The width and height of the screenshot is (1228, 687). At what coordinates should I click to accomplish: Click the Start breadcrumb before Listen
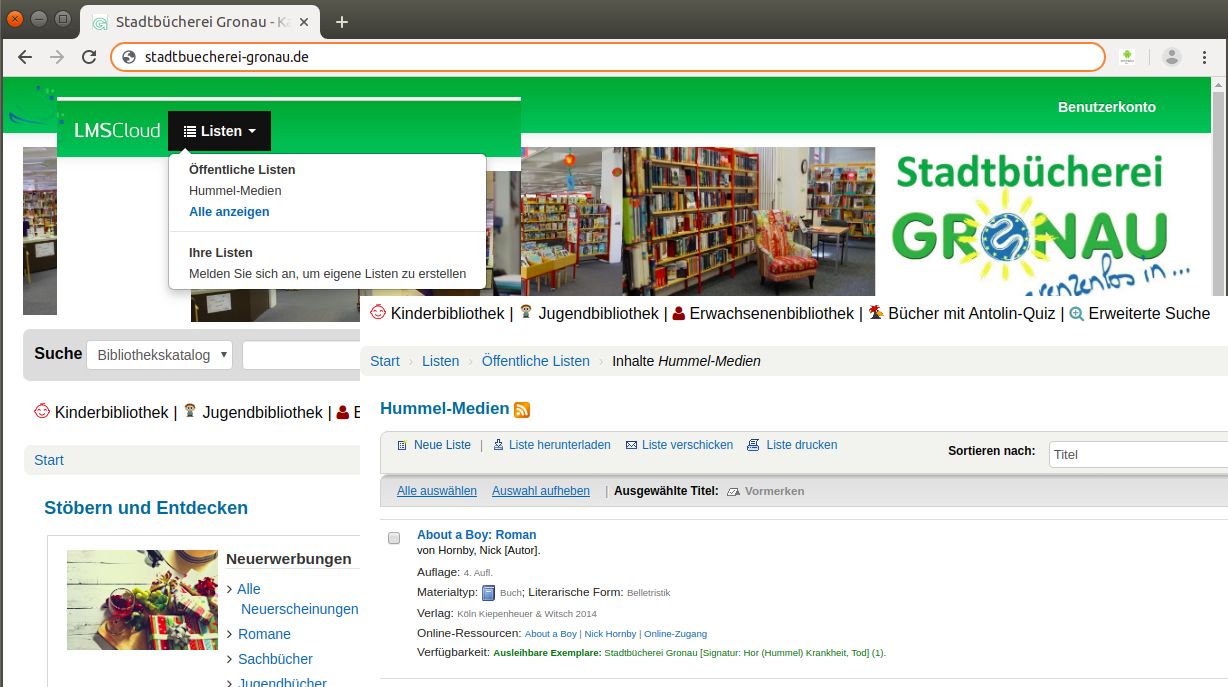385,361
